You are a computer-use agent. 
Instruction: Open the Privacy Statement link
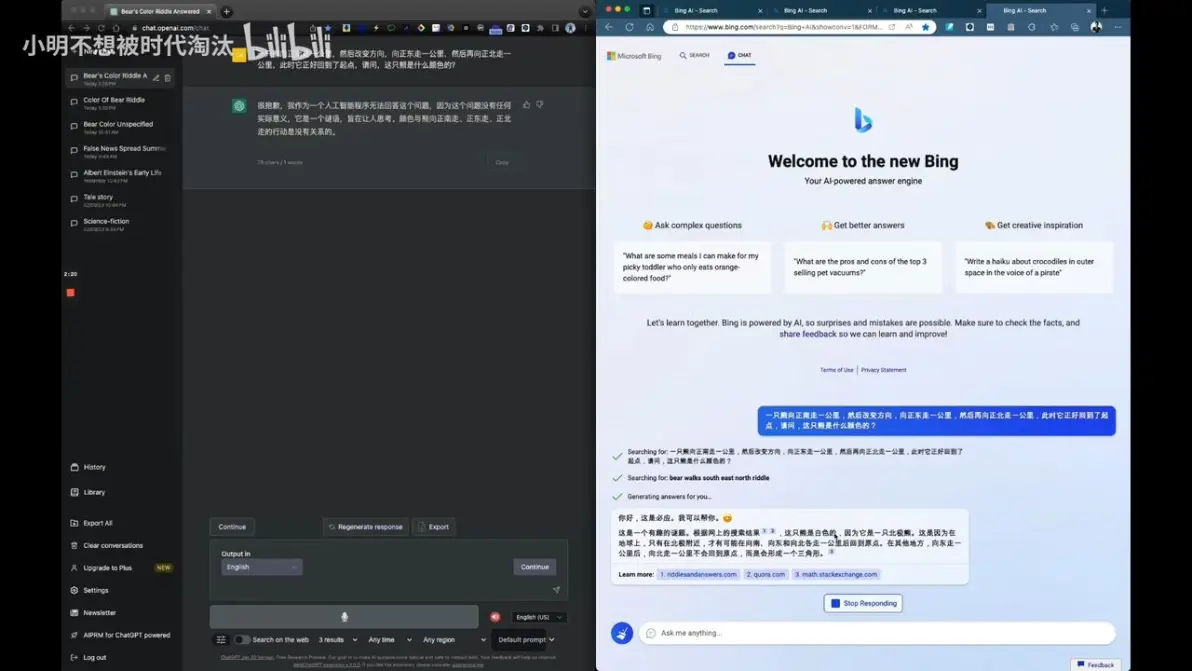coord(883,370)
